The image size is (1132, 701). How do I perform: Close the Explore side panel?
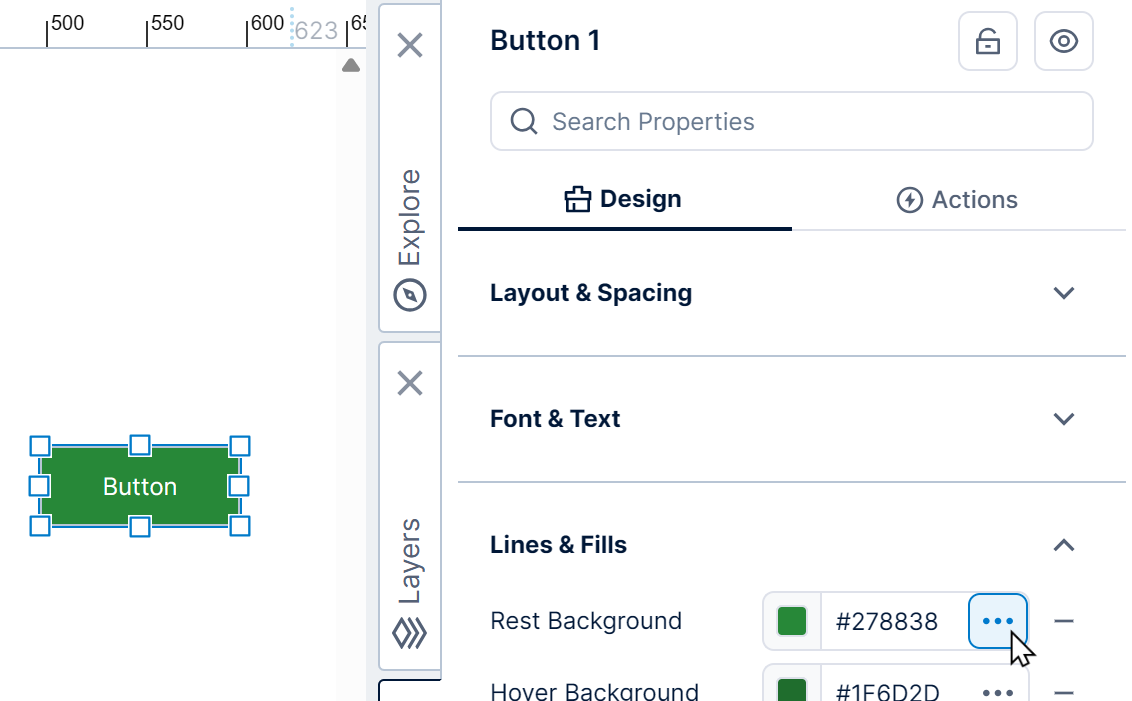pos(409,46)
